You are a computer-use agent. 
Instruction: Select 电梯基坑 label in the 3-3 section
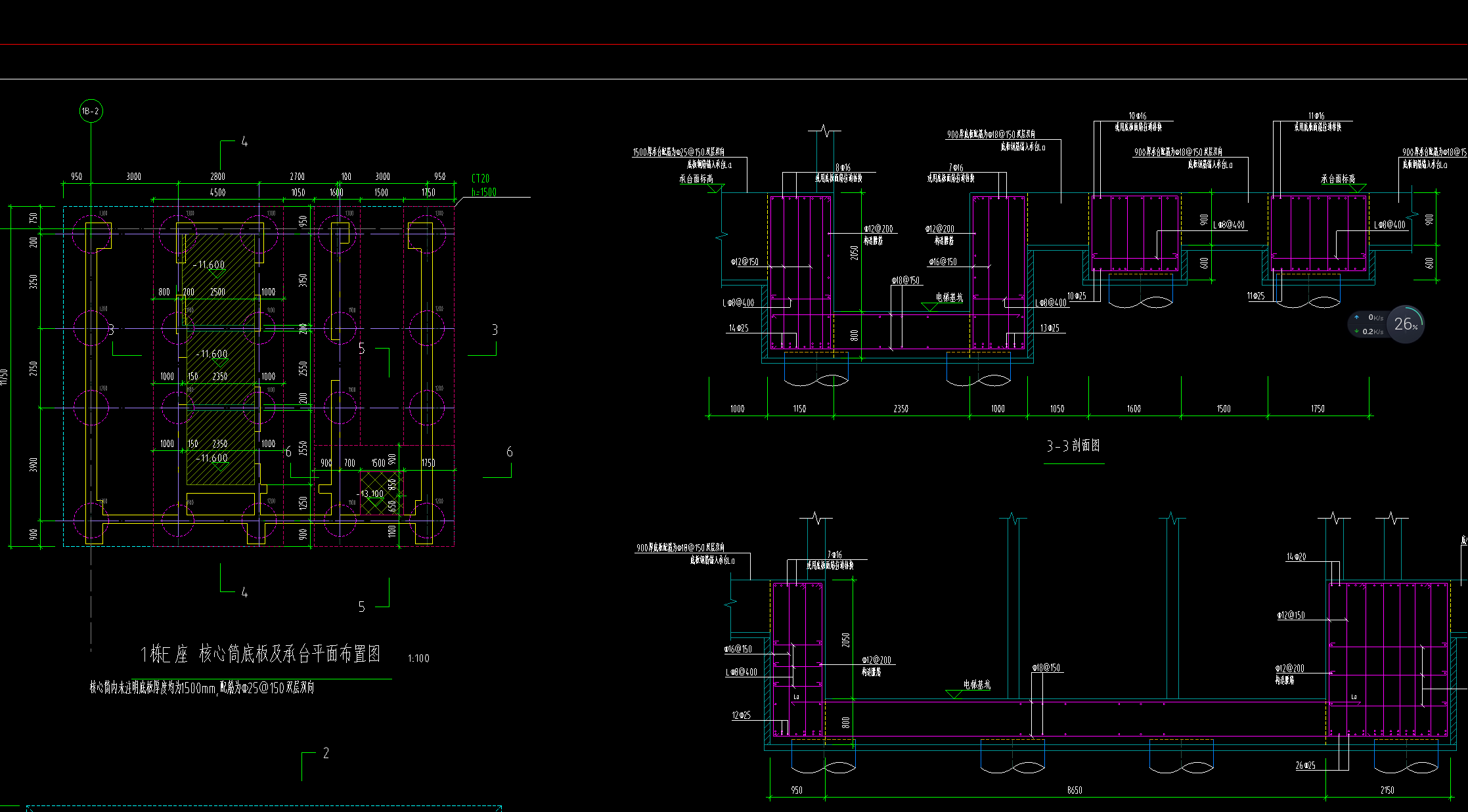click(949, 297)
